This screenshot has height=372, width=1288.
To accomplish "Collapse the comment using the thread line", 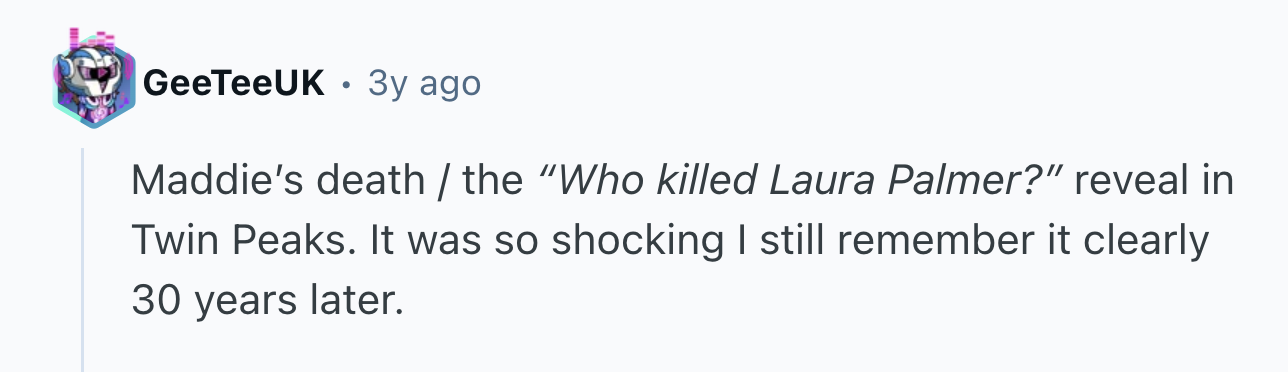I will [x=82, y=260].
